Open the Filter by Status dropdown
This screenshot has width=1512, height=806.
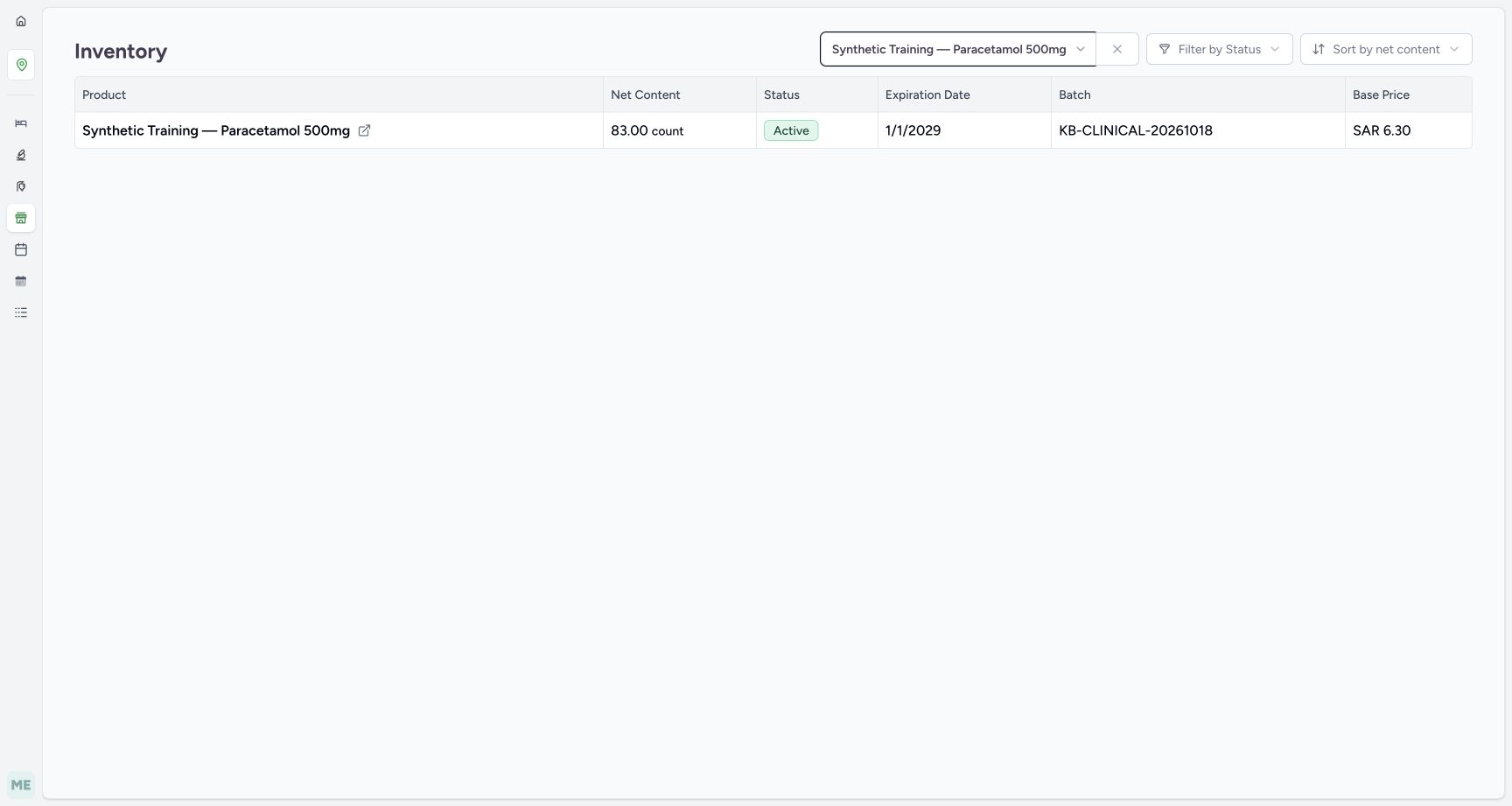pyautogui.click(x=1219, y=49)
